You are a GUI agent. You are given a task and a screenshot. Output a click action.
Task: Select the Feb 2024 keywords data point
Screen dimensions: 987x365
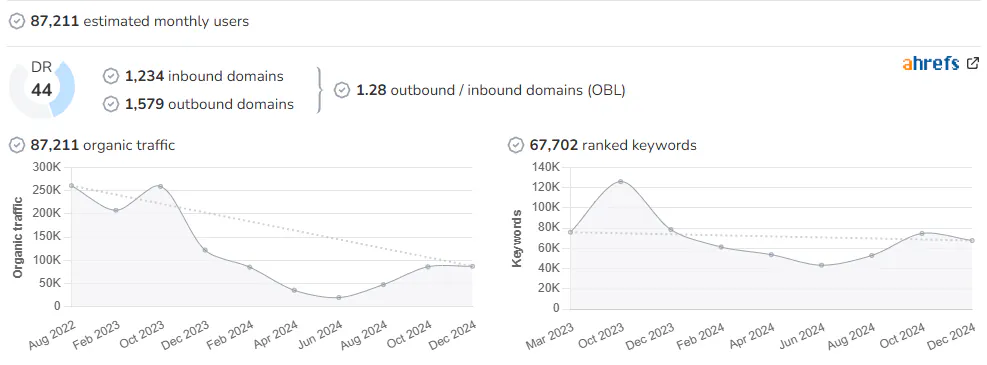tap(721, 247)
